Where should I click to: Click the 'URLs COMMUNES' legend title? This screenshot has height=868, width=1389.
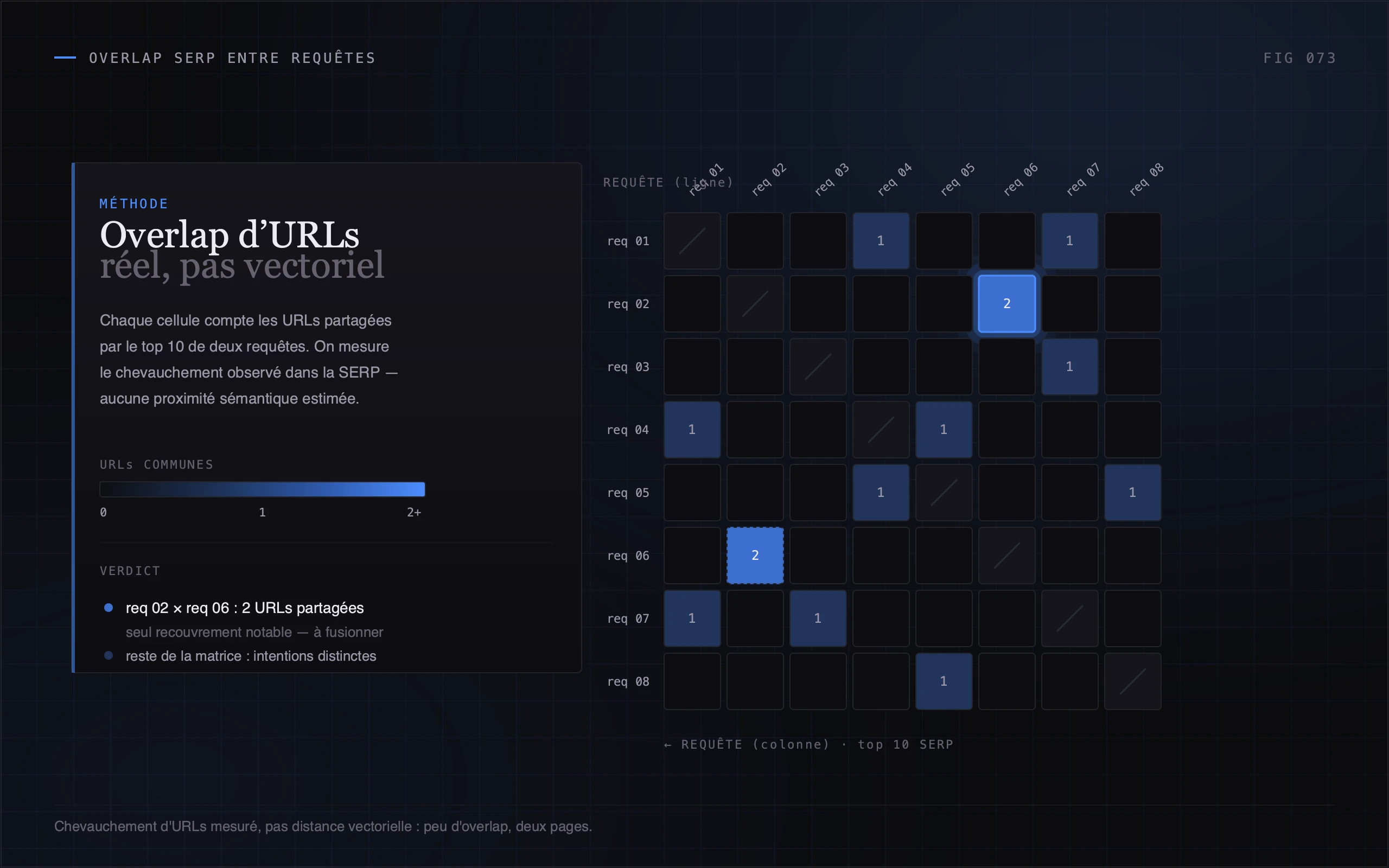pos(156,464)
